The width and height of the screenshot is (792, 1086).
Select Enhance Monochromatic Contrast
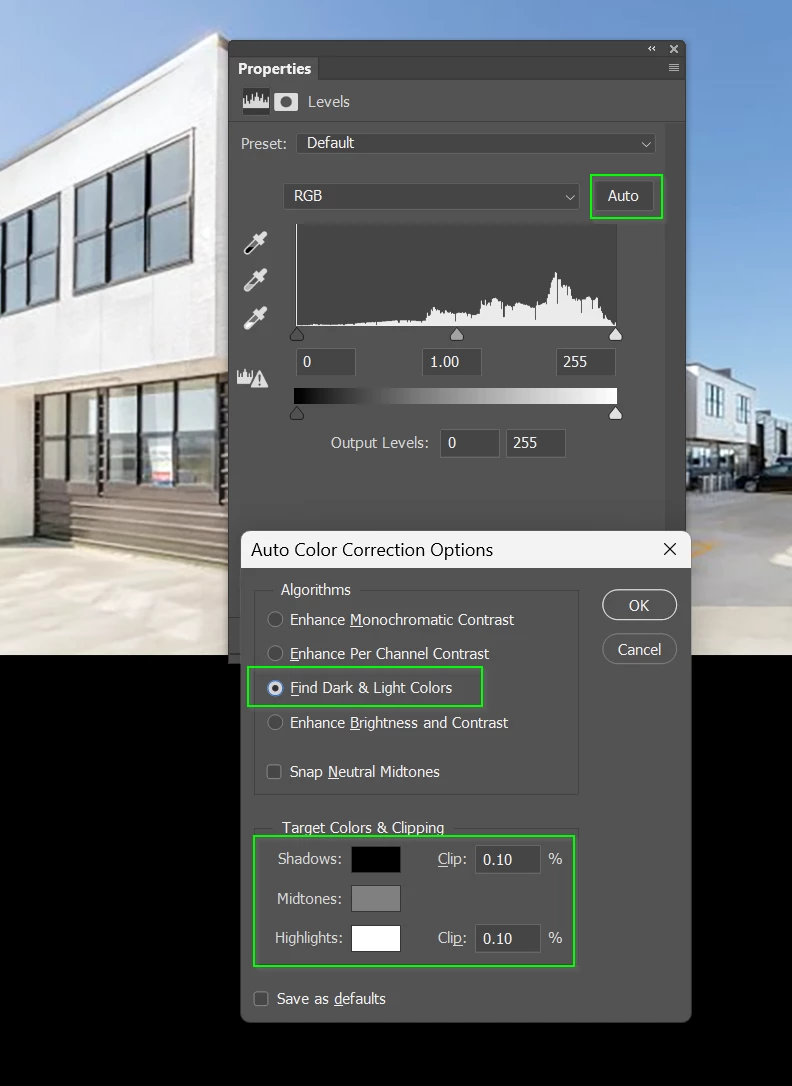tap(391, 620)
